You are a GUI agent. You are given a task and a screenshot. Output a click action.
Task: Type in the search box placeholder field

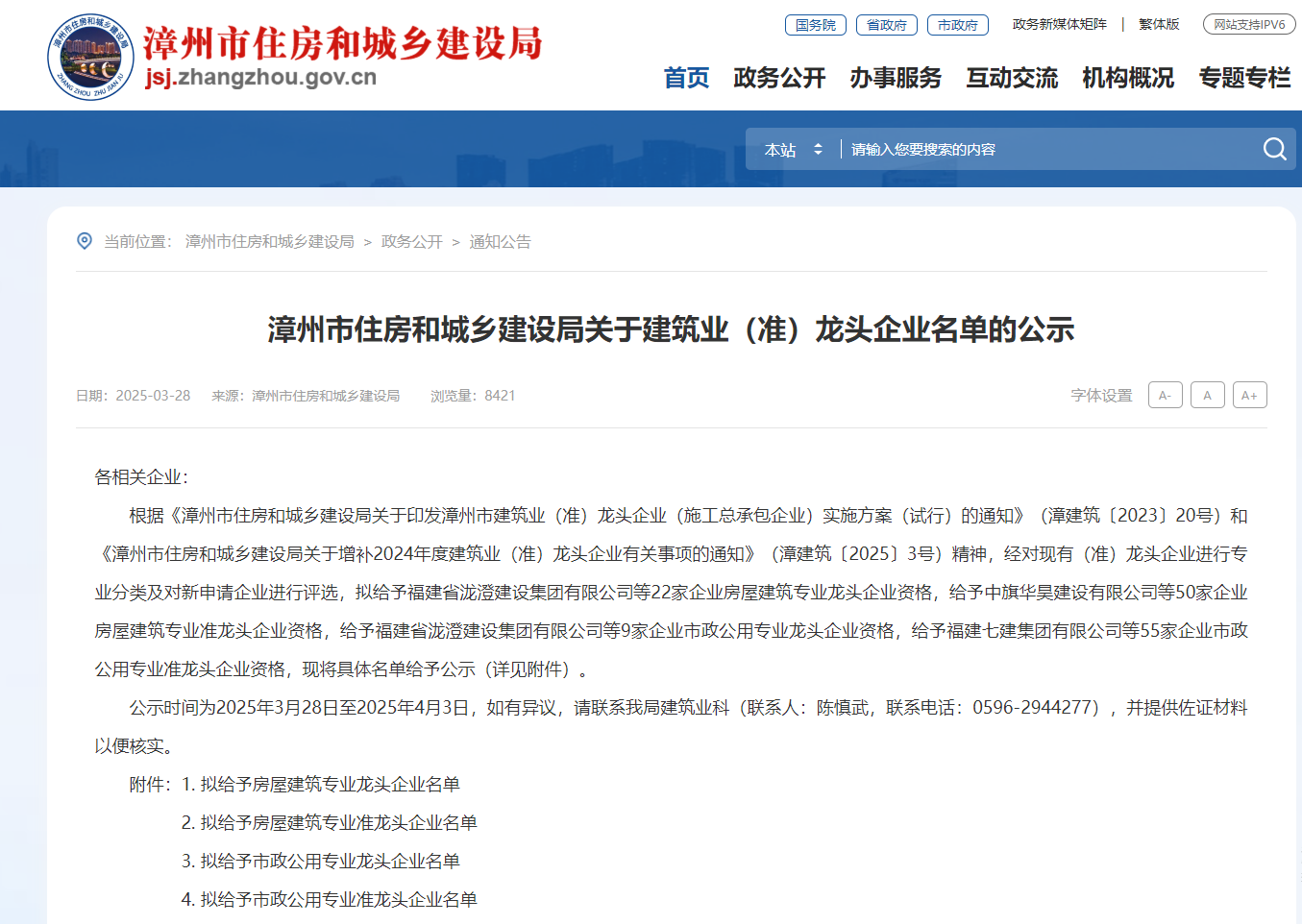click(1047, 150)
